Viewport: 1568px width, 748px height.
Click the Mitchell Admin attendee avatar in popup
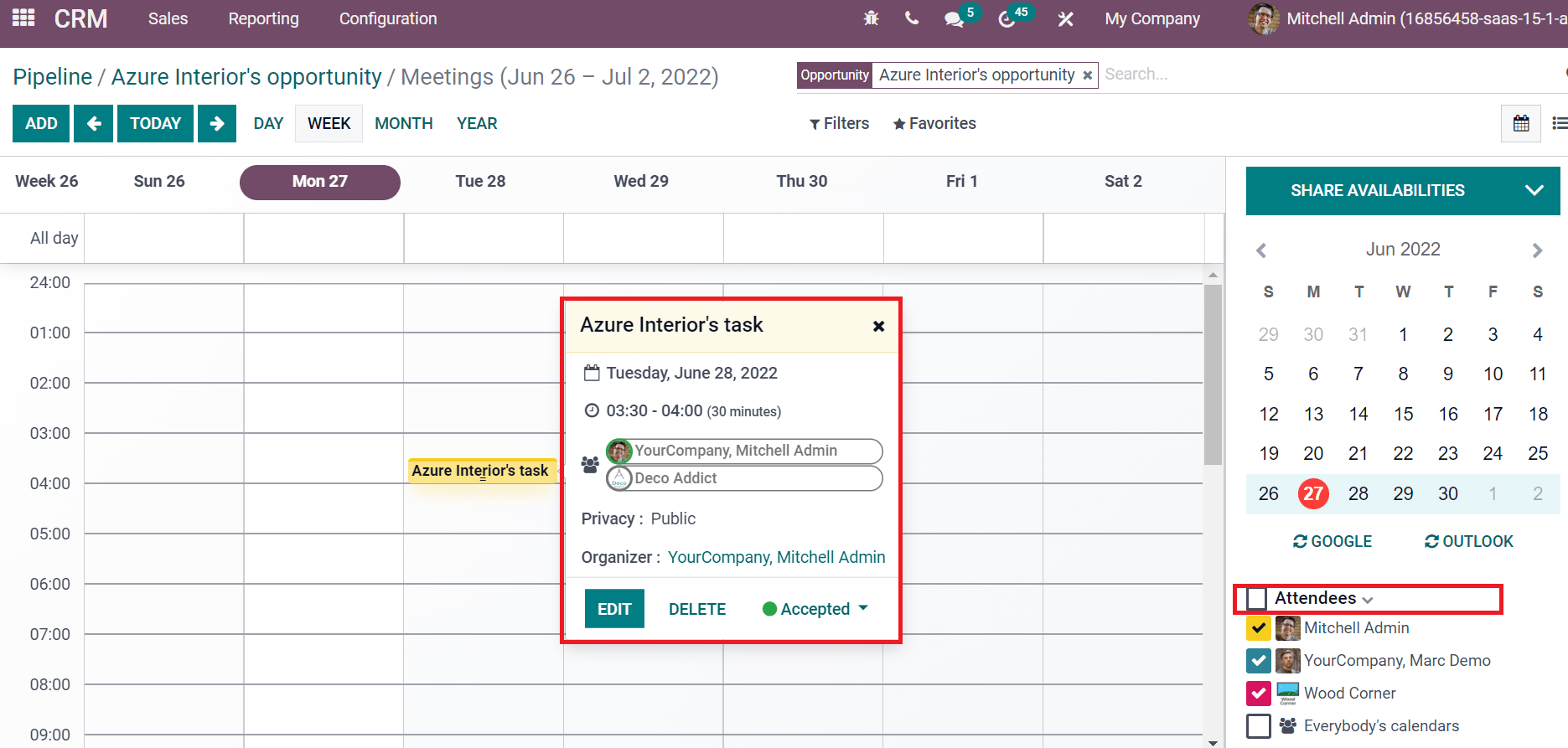click(619, 451)
